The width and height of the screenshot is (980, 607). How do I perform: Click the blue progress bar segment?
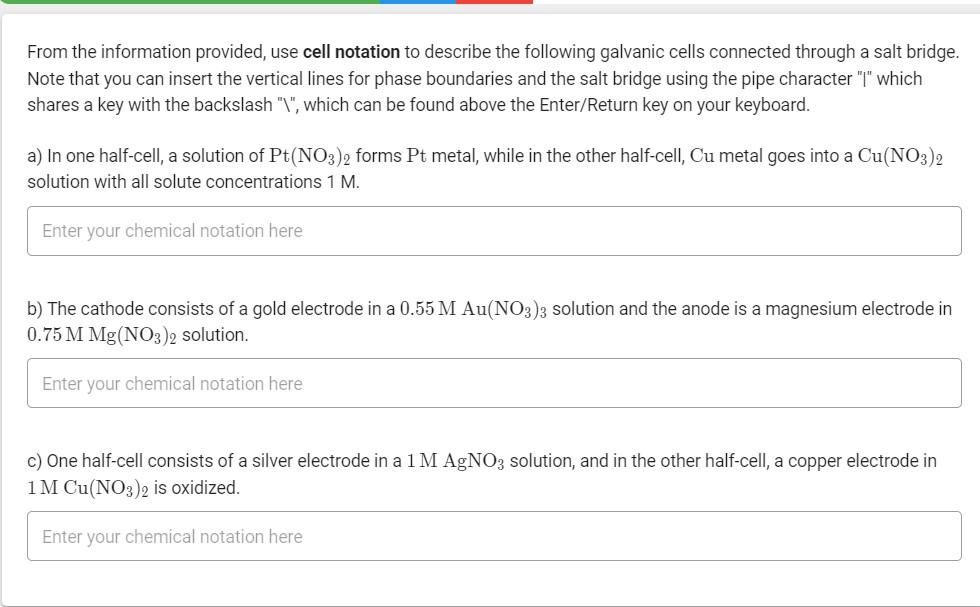tap(415, 3)
